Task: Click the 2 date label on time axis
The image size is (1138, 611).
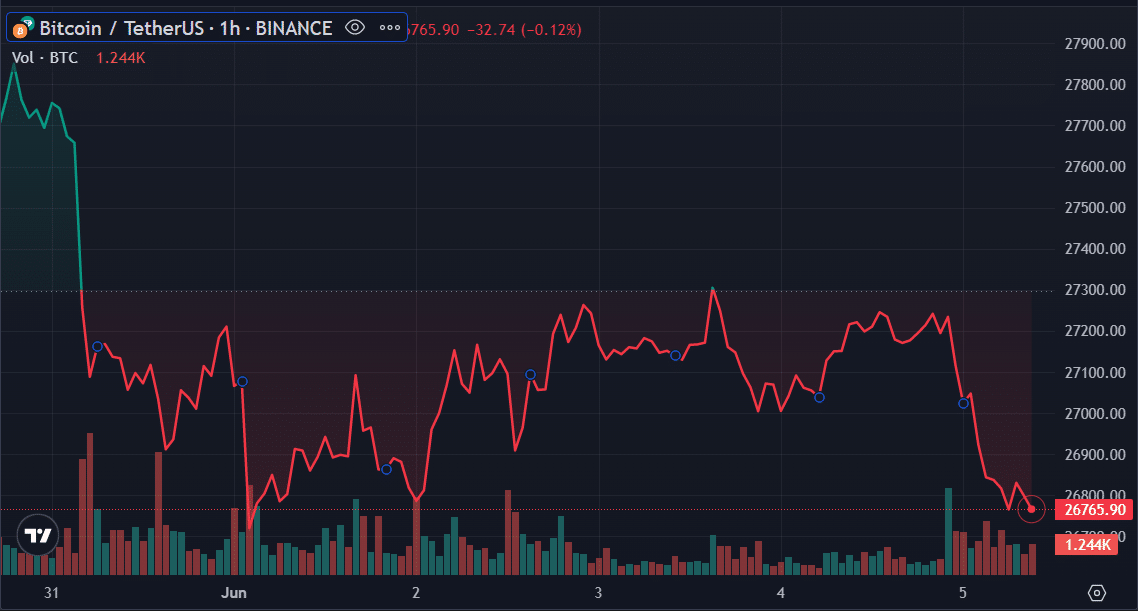Action: 416,593
